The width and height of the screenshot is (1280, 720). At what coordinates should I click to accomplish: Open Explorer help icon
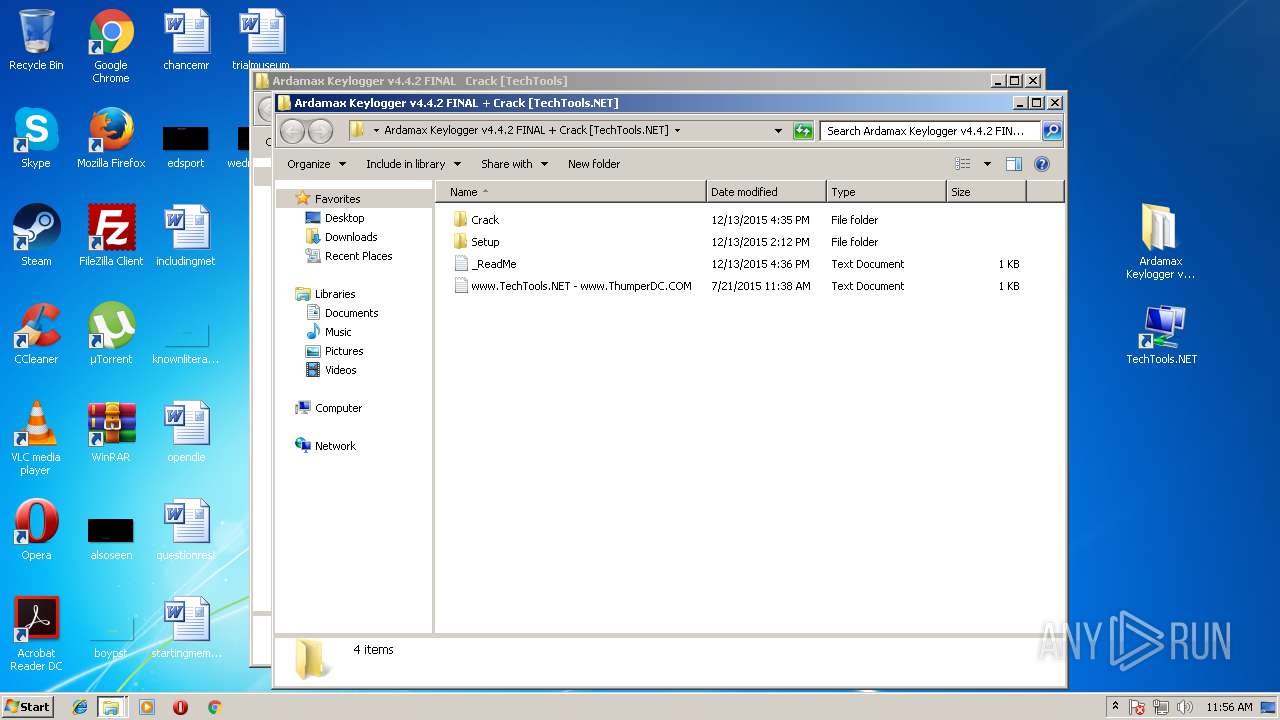[1041, 164]
